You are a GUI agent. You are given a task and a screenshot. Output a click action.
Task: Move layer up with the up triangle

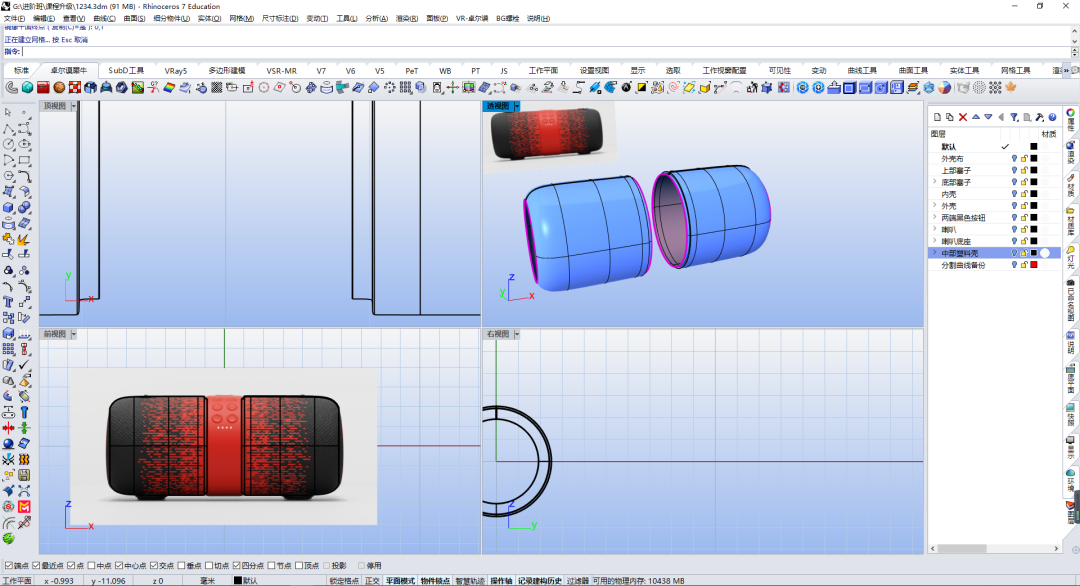pyautogui.click(x=975, y=117)
